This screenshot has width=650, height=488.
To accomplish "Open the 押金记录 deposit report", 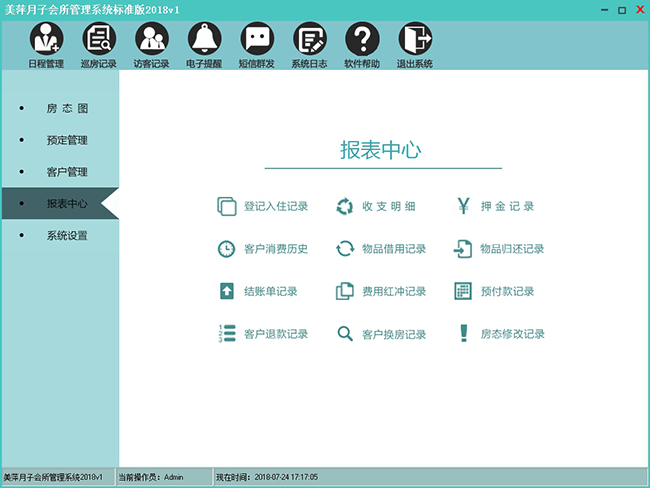I will pos(507,207).
